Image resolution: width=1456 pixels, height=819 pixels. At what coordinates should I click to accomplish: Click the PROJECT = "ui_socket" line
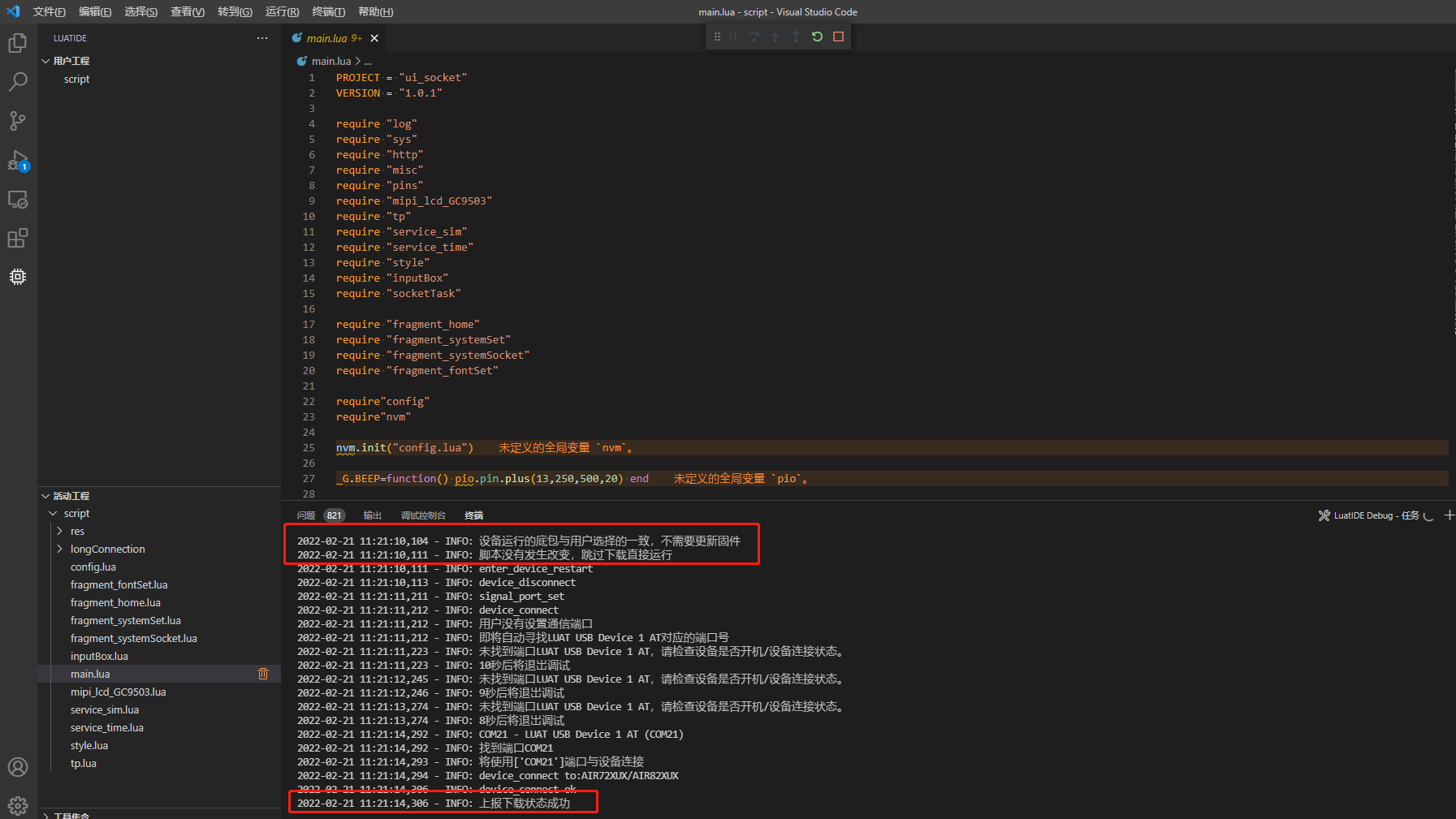[x=401, y=77]
